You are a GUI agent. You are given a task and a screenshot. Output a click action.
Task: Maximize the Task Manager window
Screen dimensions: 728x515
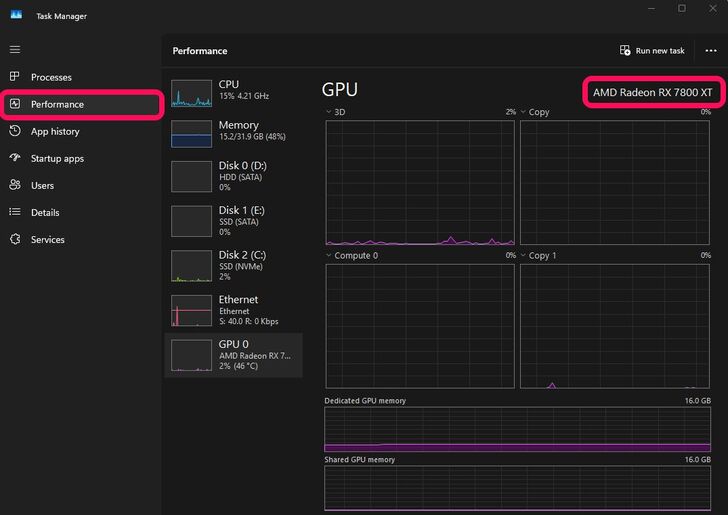click(682, 8)
